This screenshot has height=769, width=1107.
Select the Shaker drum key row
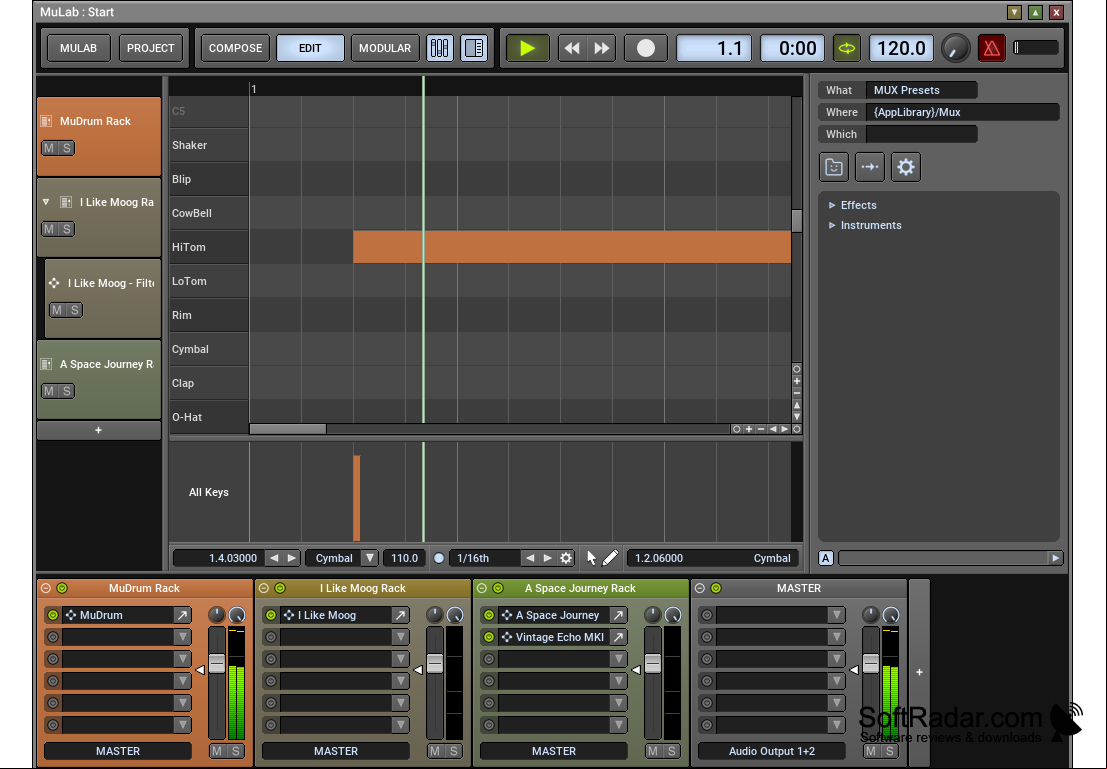click(209, 145)
